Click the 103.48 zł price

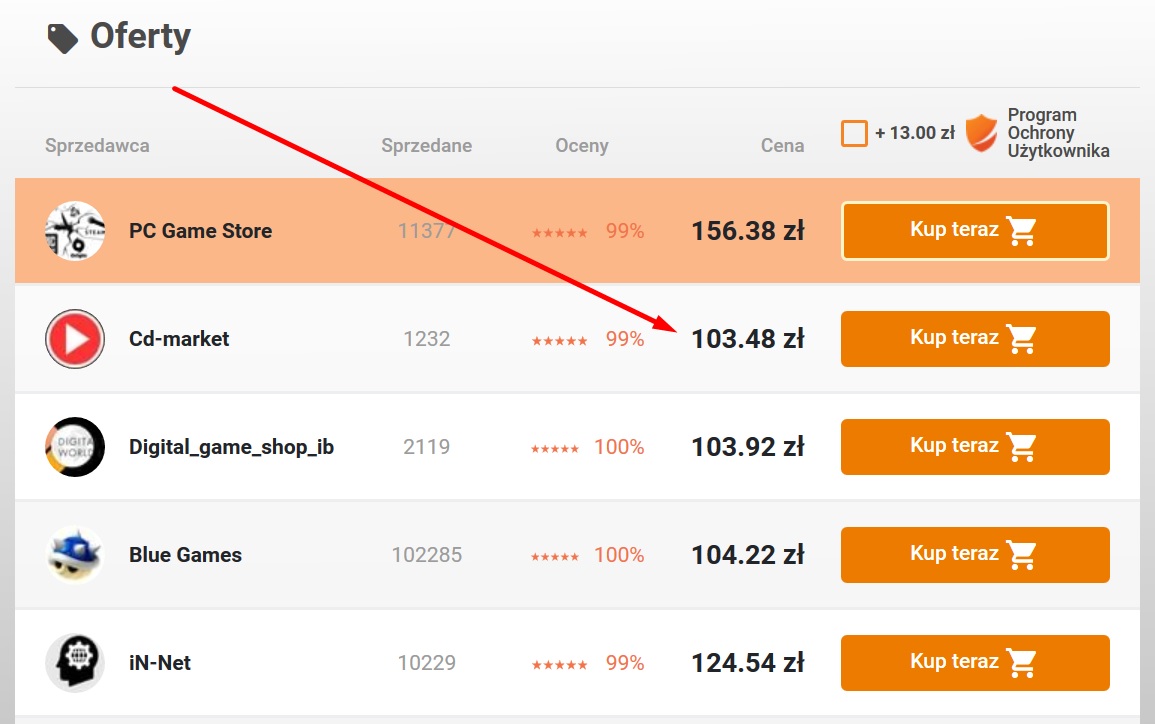coord(748,339)
